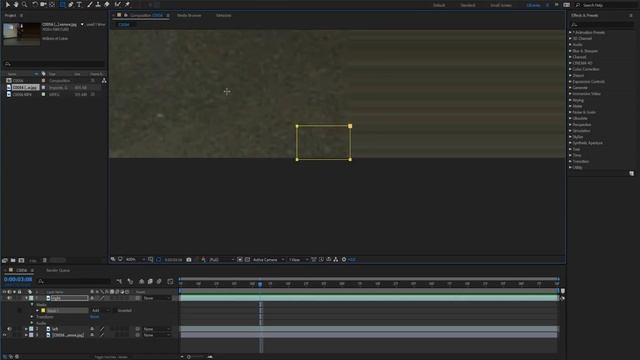Expand the Transition effects category

click(570, 161)
